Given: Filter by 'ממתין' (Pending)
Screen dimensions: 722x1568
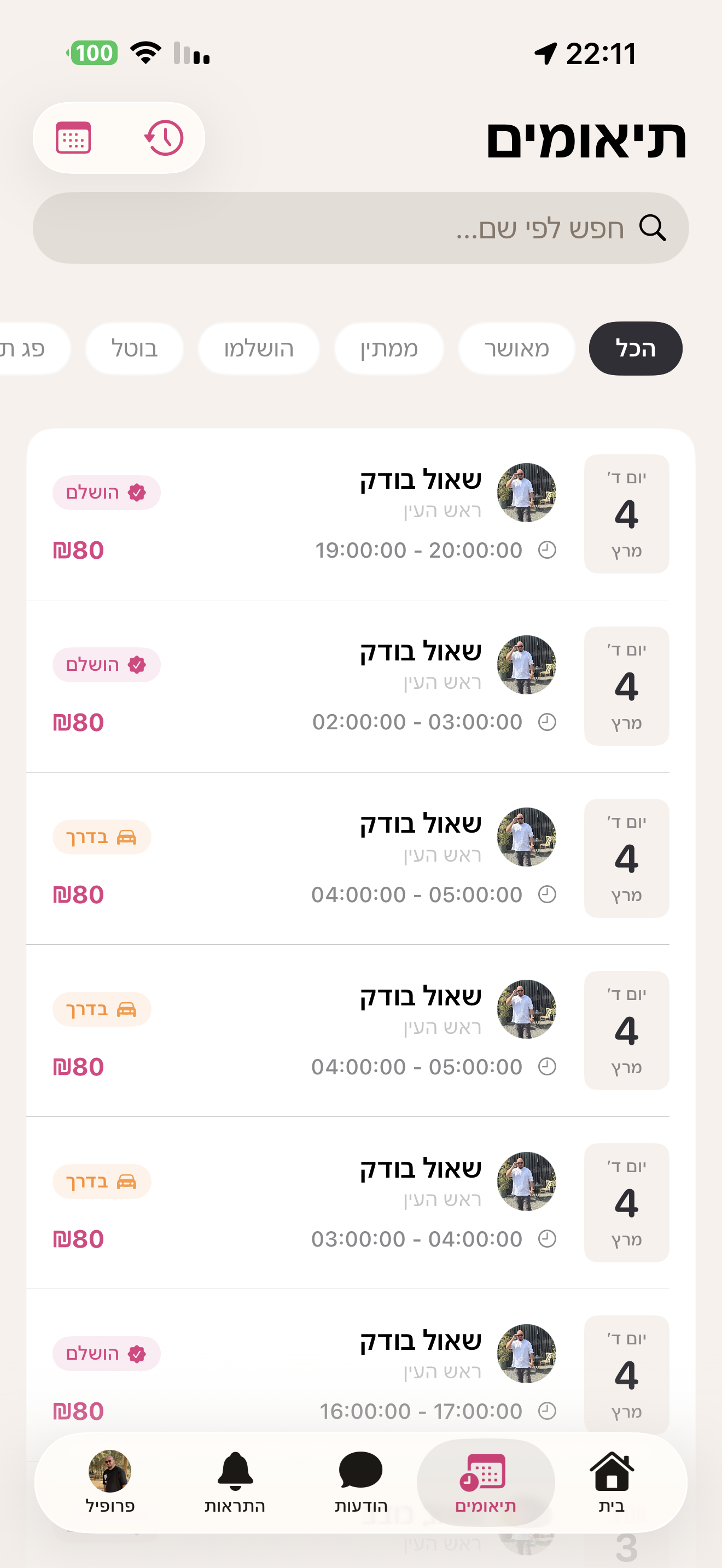Looking at the screenshot, I should (x=388, y=349).
